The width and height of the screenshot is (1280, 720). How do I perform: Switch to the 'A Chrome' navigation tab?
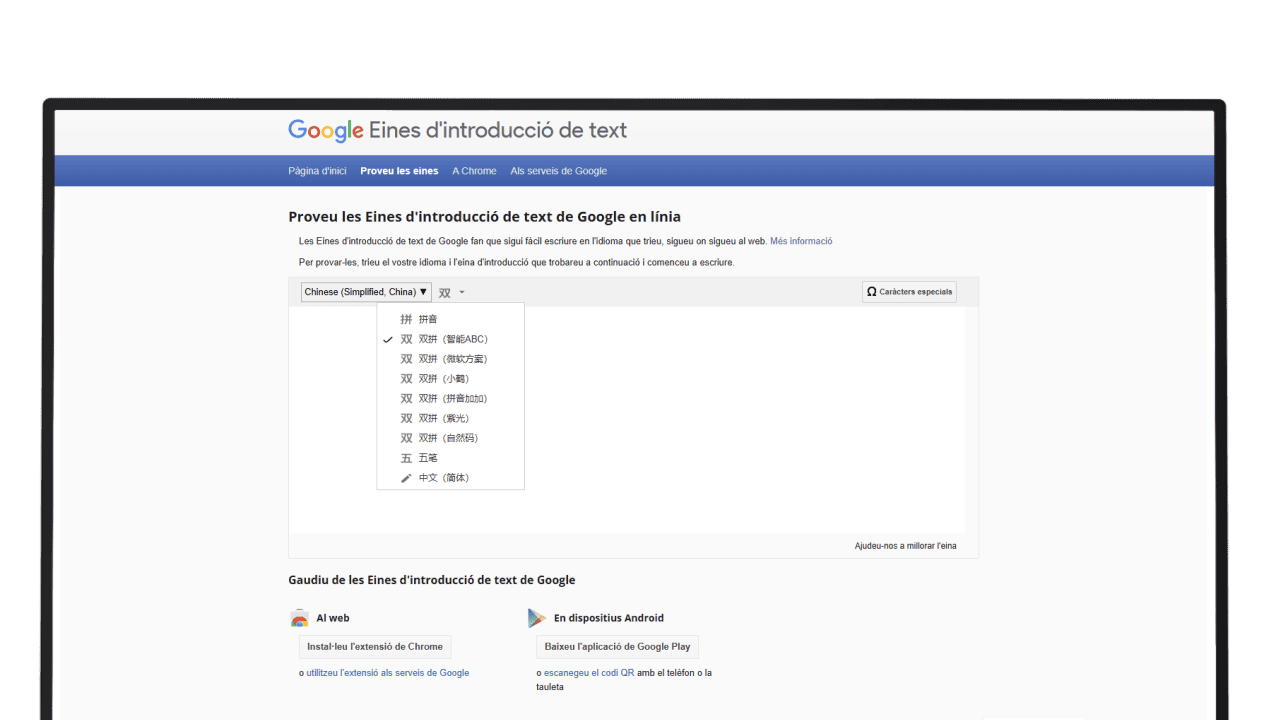tap(474, 170)
